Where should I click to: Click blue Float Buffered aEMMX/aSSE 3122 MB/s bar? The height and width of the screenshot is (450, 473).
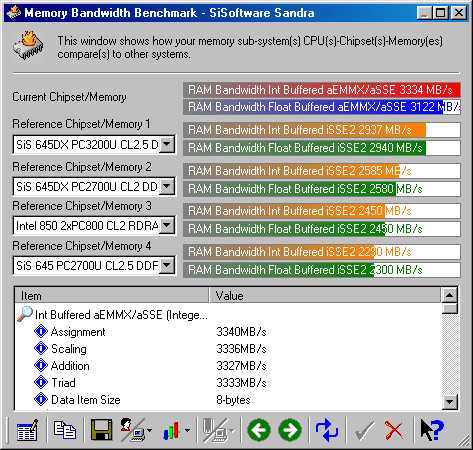tap(322, 107)
